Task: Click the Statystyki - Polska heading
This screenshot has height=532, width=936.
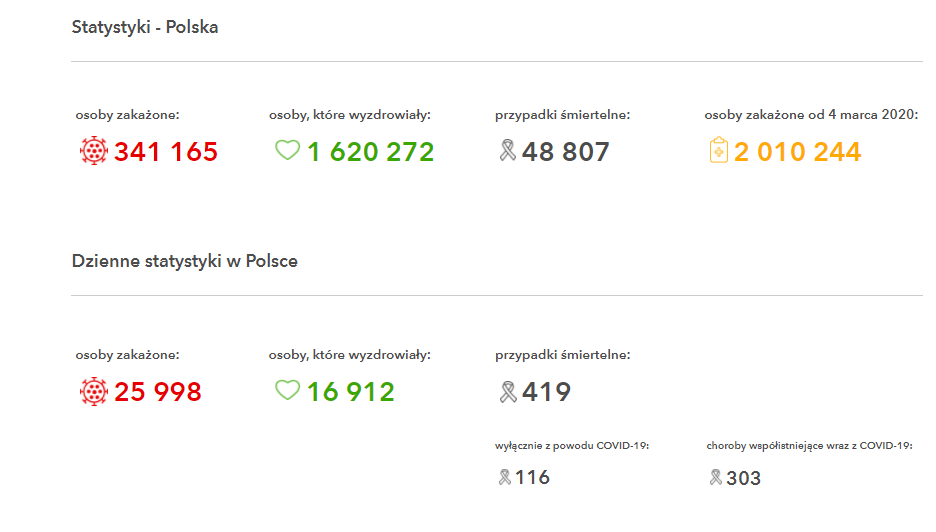Action: [145, 28]
